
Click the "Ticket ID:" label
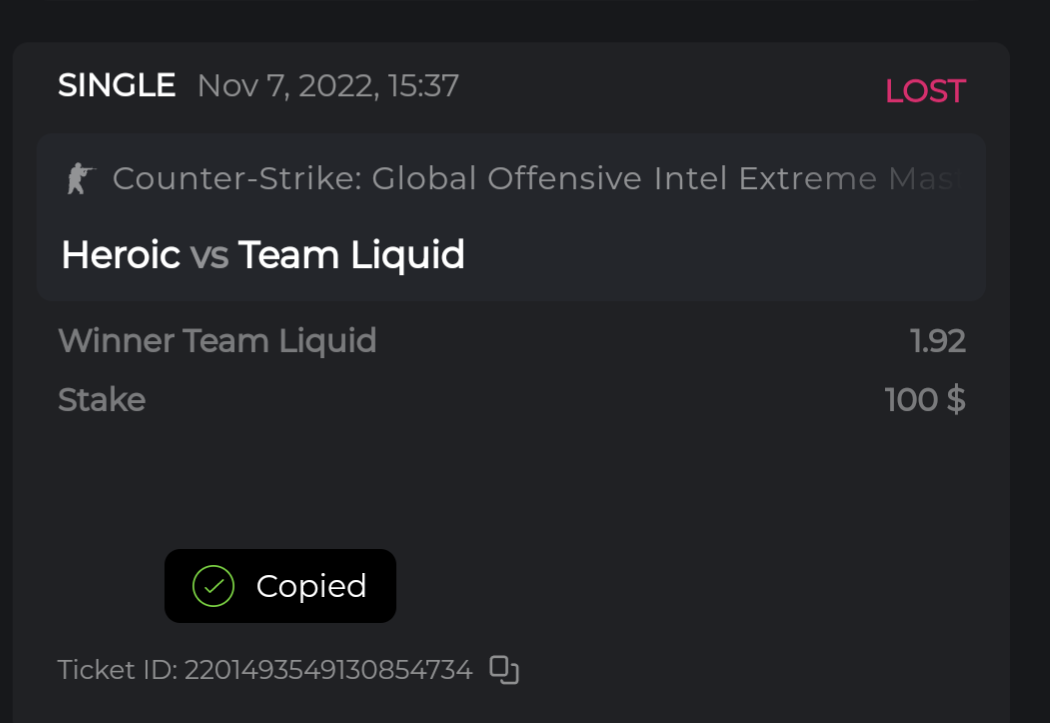[x=117, y=670]
